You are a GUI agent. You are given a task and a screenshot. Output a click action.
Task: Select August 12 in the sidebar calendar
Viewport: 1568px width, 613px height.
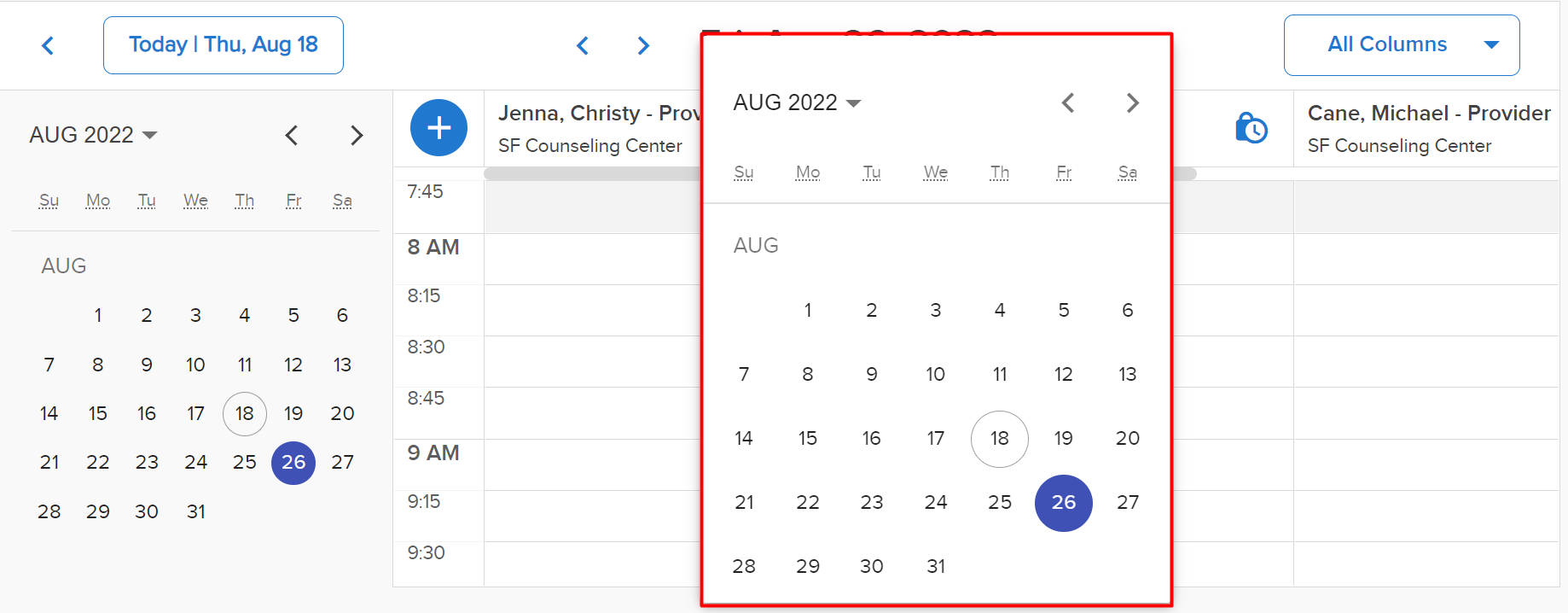(x=293, y=365)
